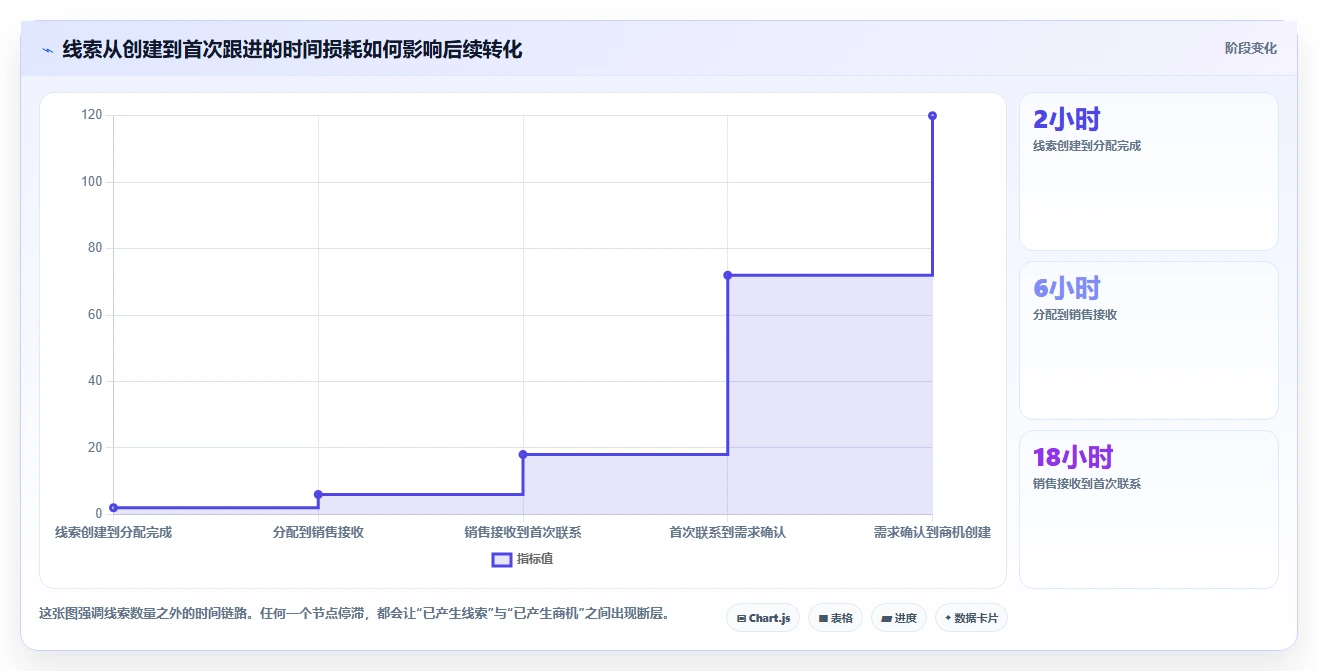This screenshot has width=1318, height=671.
Task: Click y-axis value 80
Action: [x=95, y=248]
